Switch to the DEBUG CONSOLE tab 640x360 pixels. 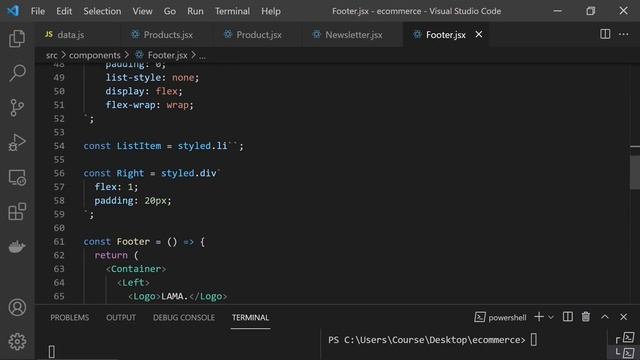[x=184, y=318]
